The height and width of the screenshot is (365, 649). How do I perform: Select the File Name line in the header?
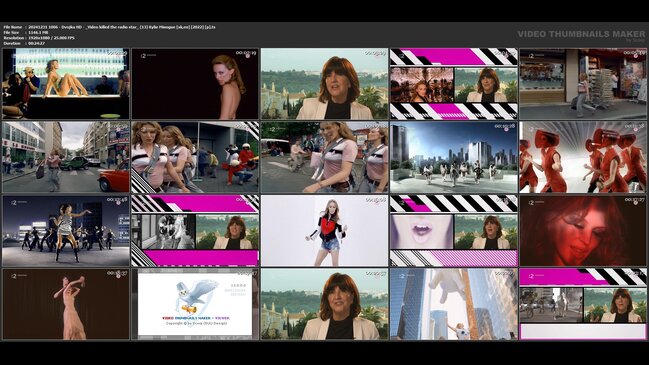click(110, 27)
